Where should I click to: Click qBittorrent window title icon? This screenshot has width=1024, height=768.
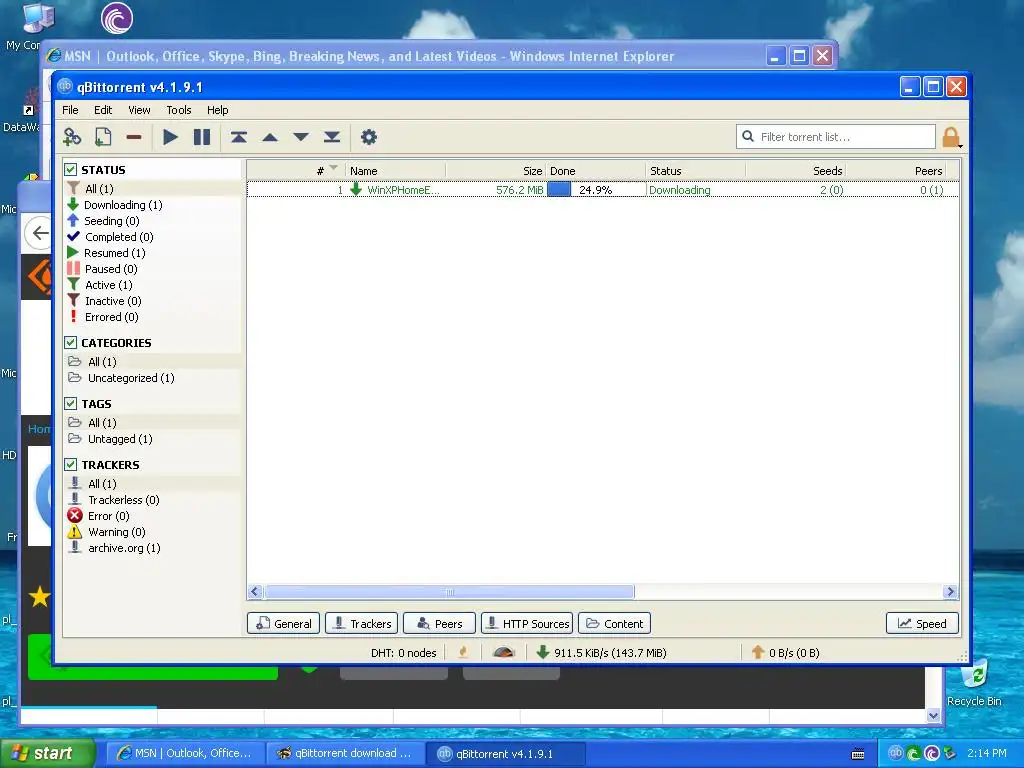pyautogui.click(x=64, y=86)
